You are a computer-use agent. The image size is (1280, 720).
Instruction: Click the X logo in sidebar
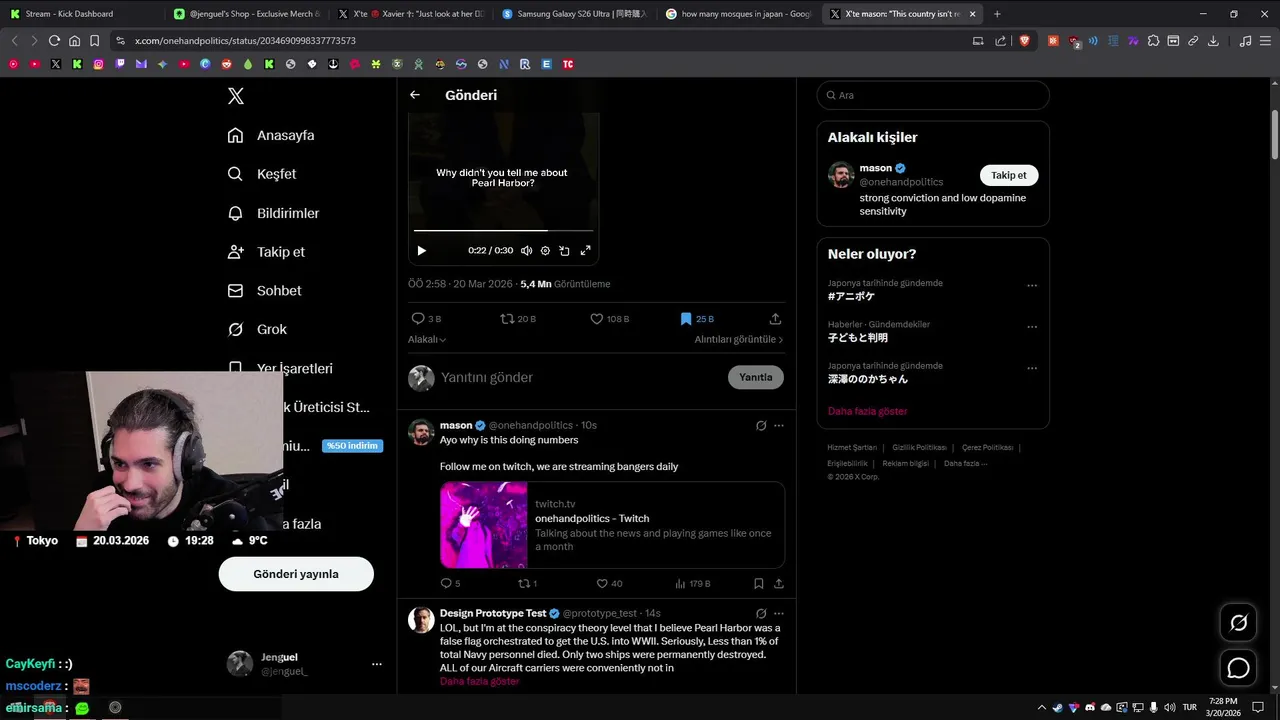pyautogui.click(x=236, y=96)
